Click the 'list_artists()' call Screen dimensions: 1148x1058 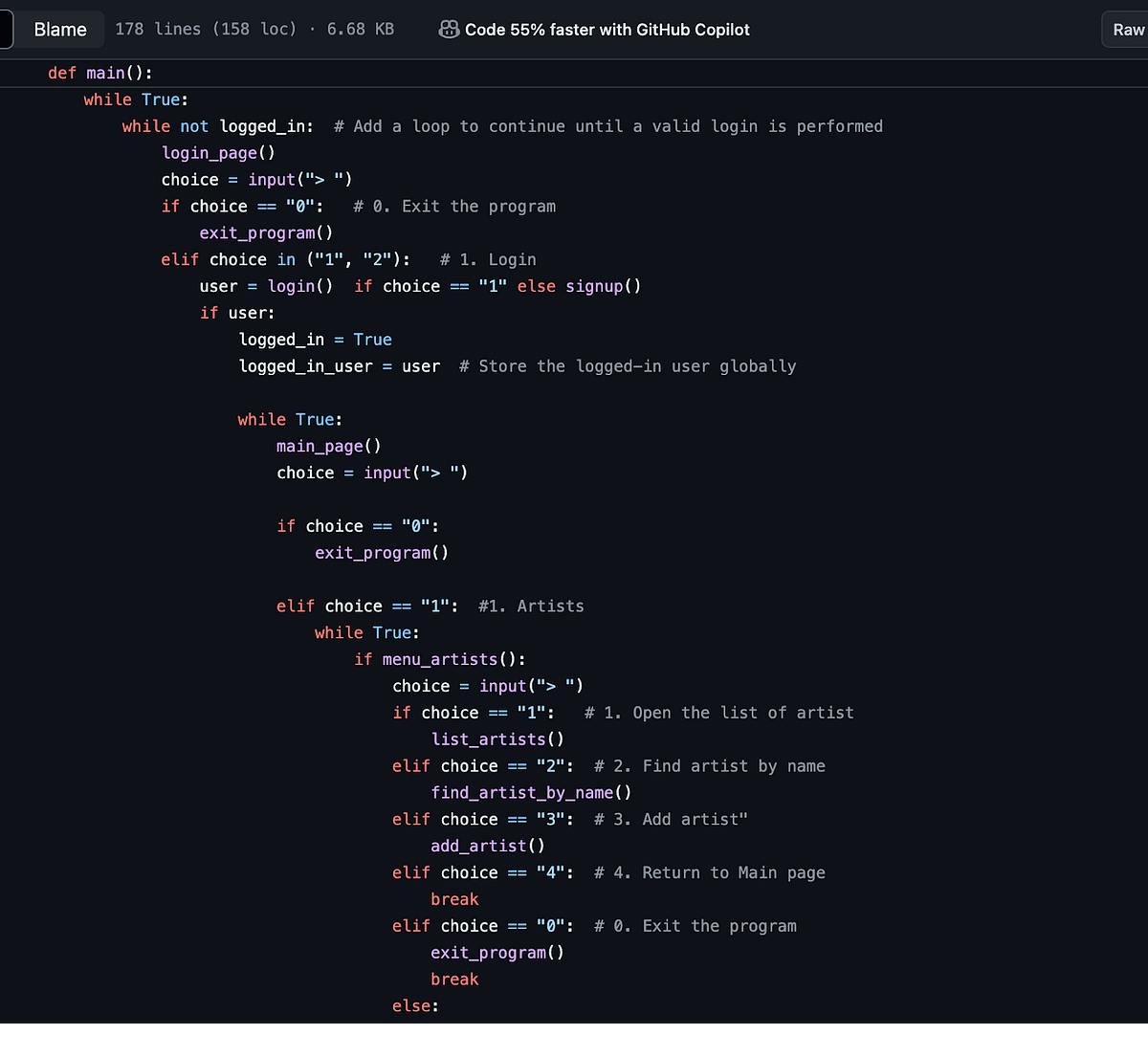click(497, 739)
